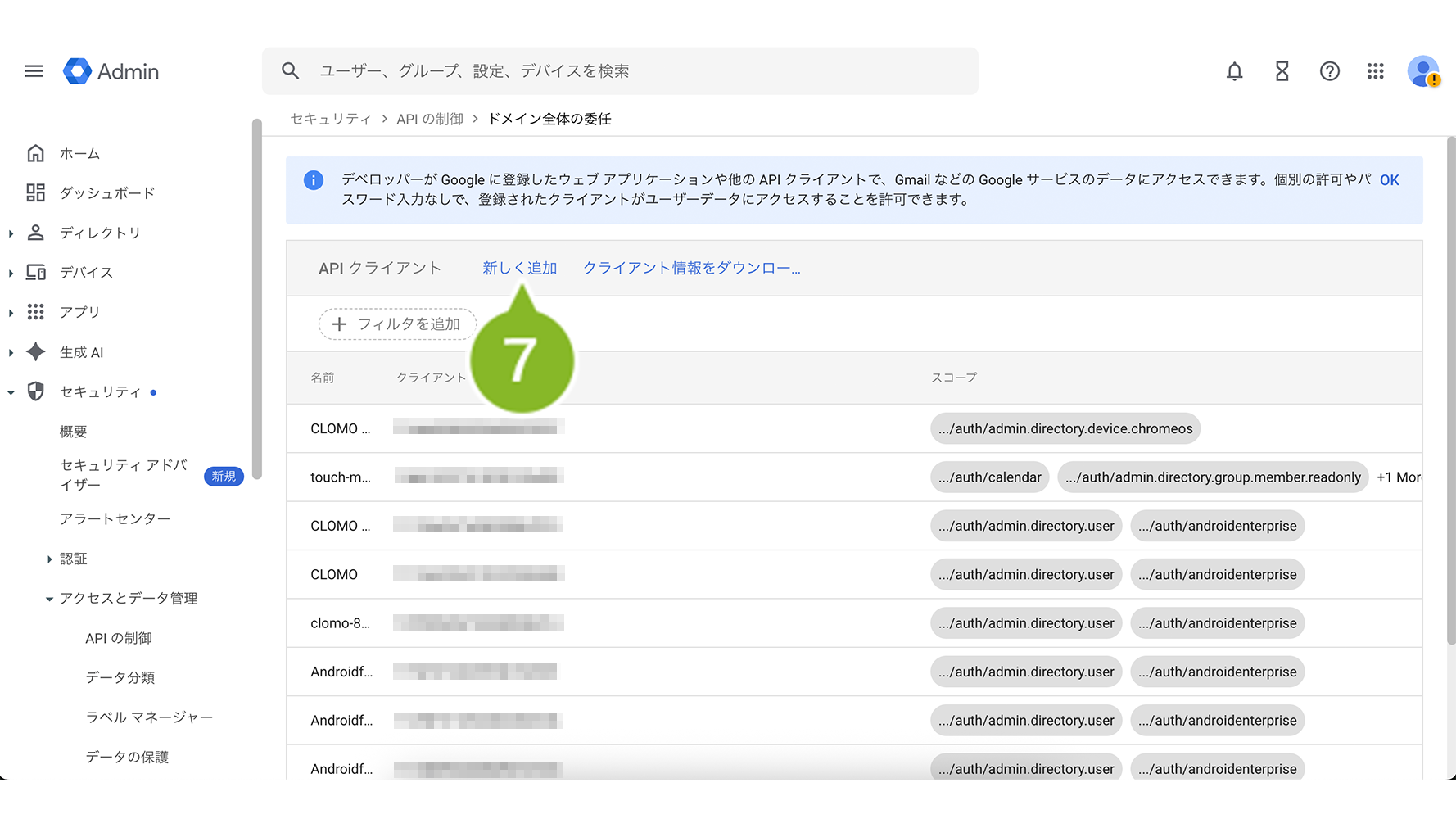Collapse the アクセスとデータ管理 section
Image resolution: width=1456 pixels, height=819 pixels.
tap(50, 599)
